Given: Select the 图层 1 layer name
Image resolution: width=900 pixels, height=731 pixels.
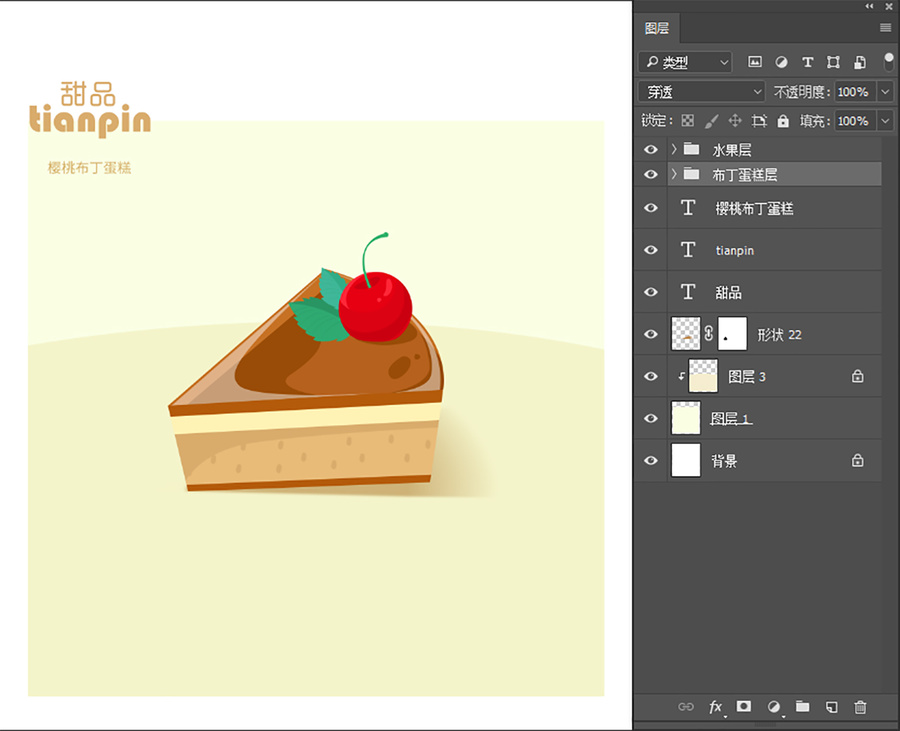Looking at the screenshot, I should pos(731,419).
